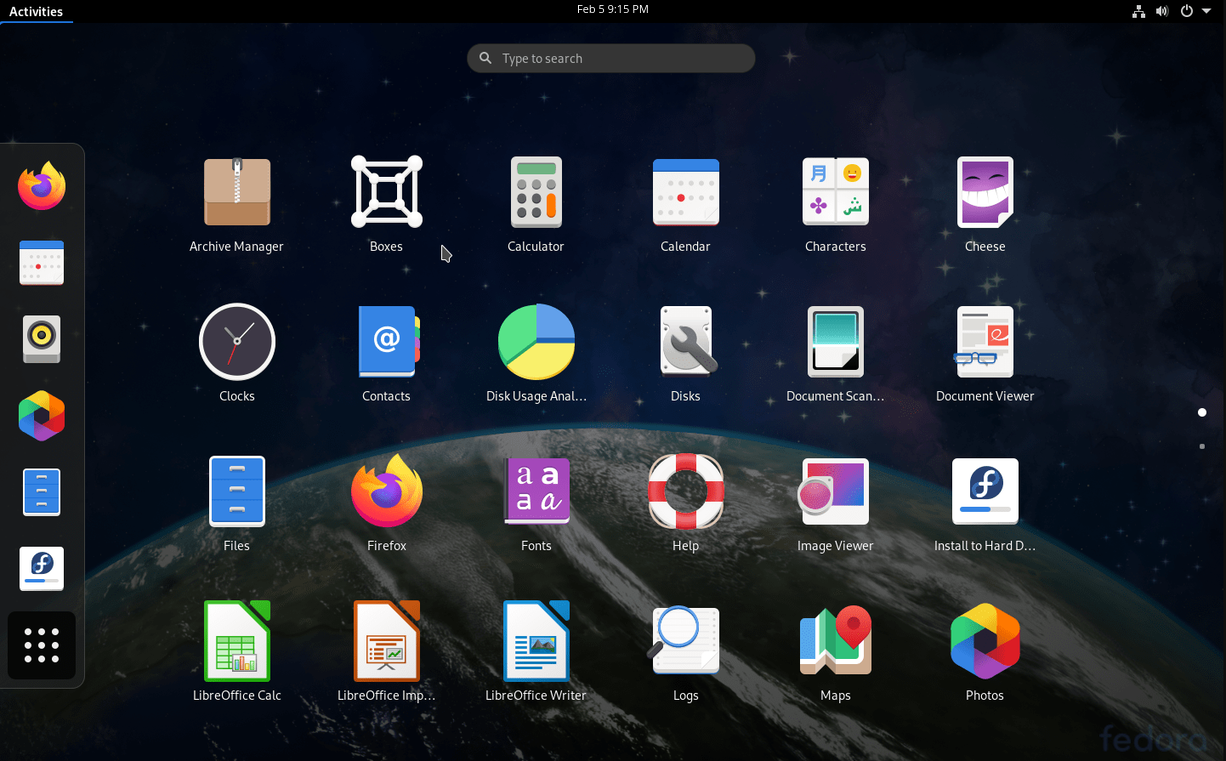
Task: Click the Type to search field
Action: pyautogui.click(x=611, y=58)
